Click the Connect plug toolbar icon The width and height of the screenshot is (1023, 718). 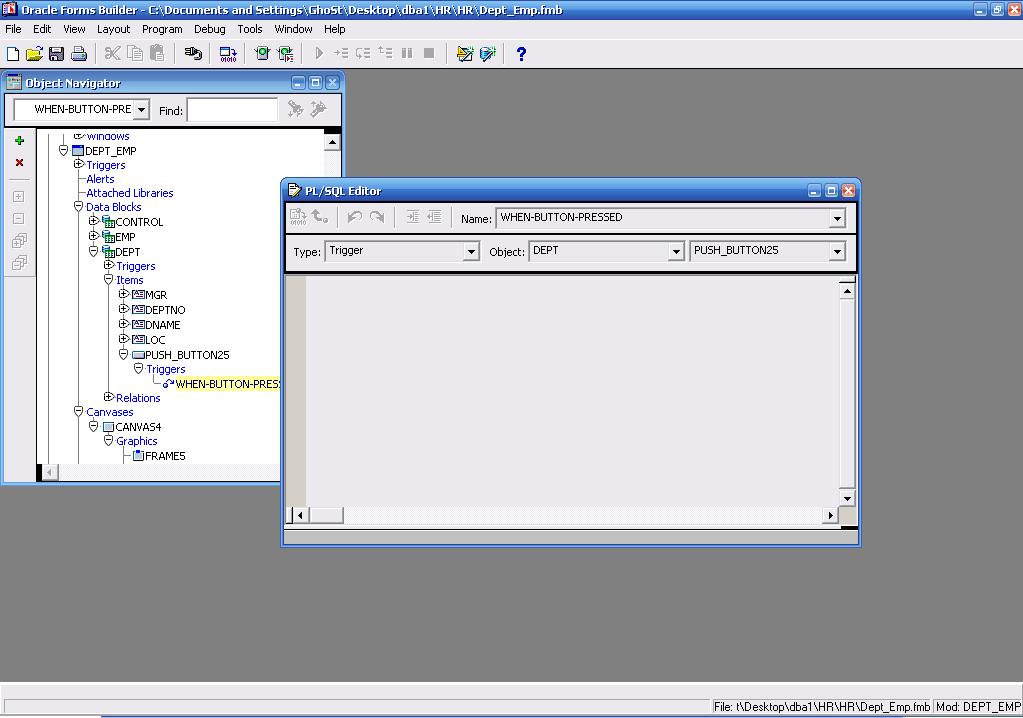click(193, 54)
